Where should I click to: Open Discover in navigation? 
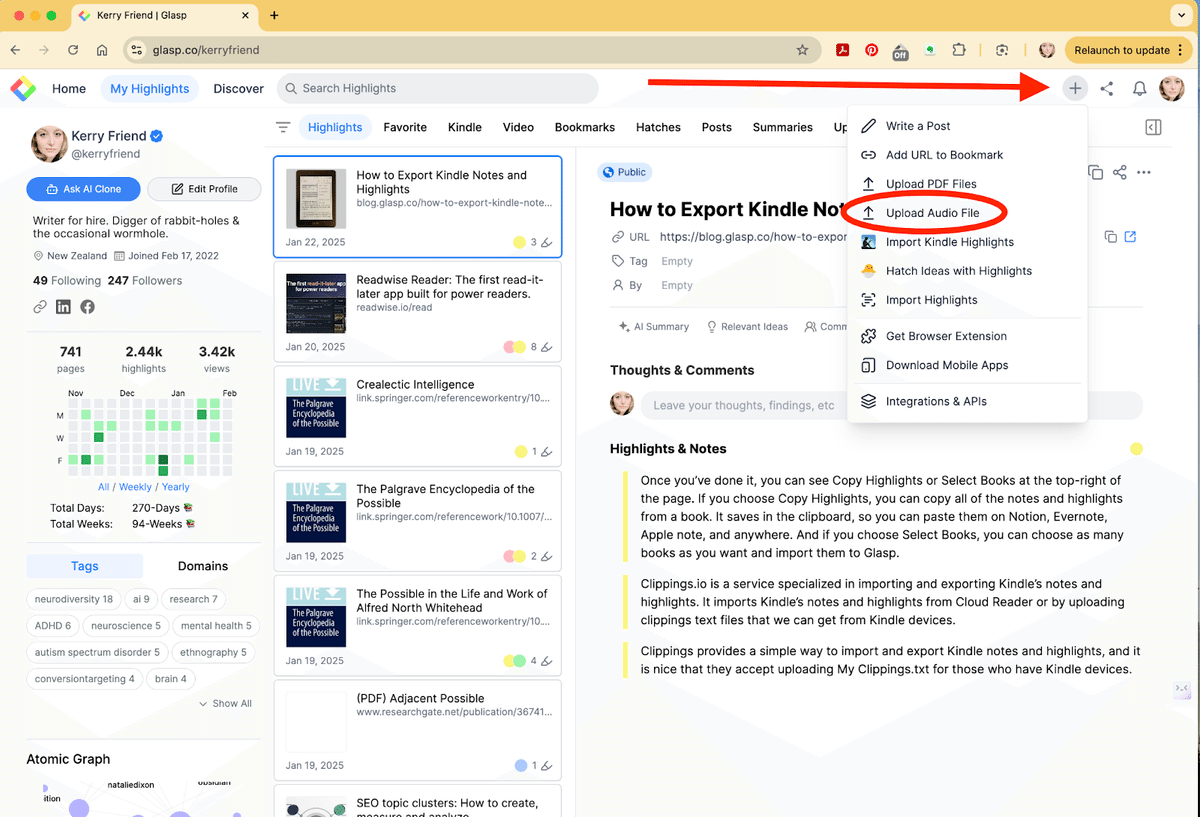pyautogui.click(x=239, y=88)
